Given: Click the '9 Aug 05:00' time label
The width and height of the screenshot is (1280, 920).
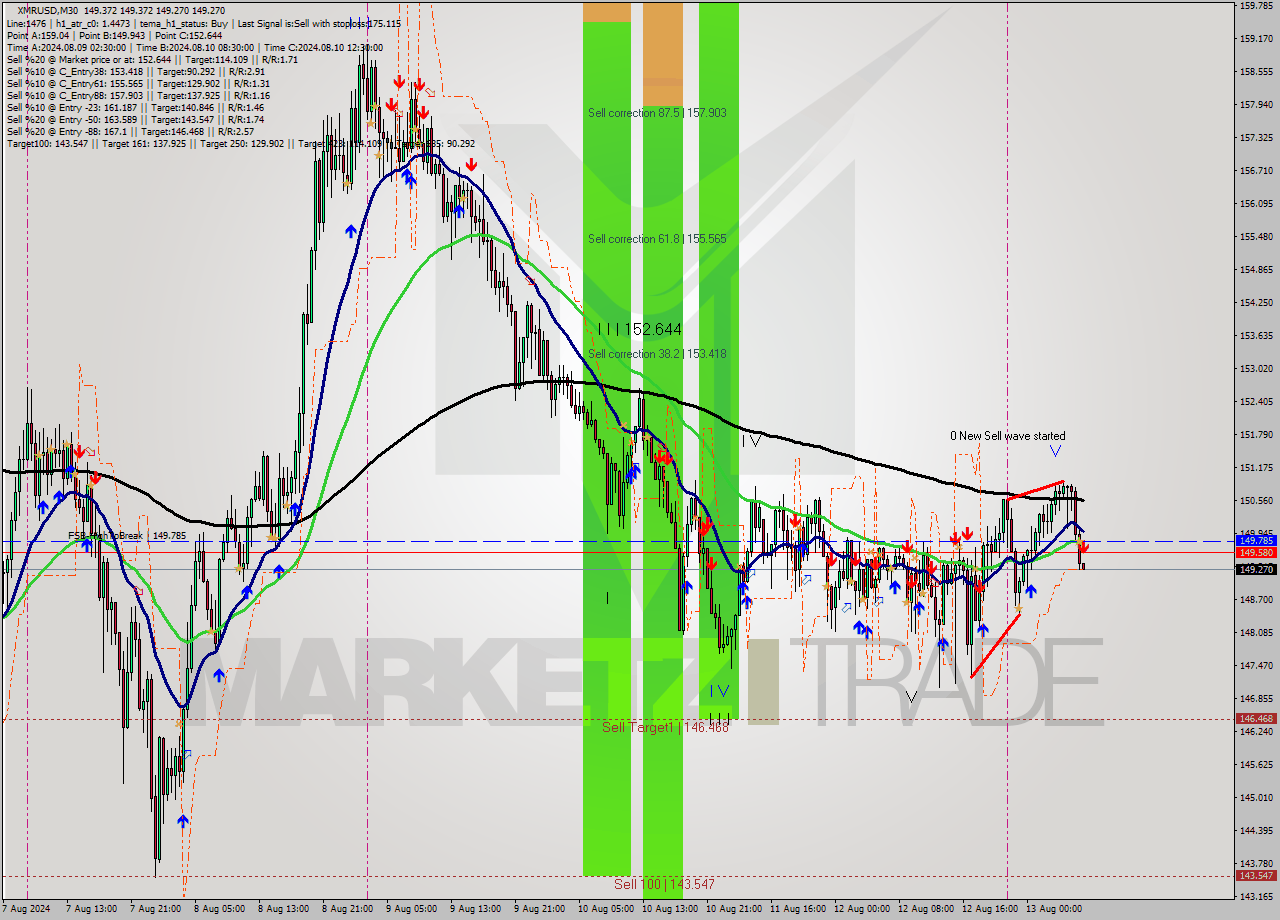Looking at the screenshot, I should coord(411,909).
